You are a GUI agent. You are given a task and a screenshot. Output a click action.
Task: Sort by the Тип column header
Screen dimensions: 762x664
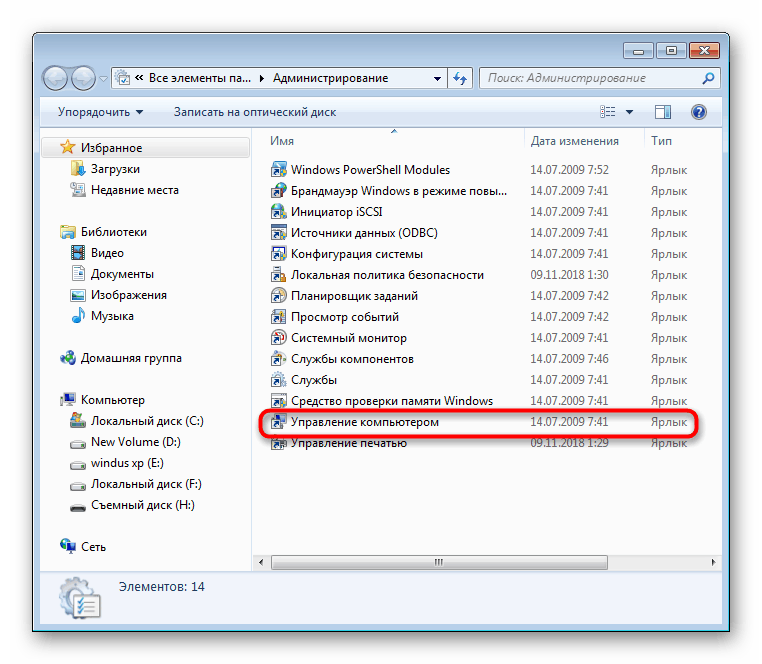point(661,141)
